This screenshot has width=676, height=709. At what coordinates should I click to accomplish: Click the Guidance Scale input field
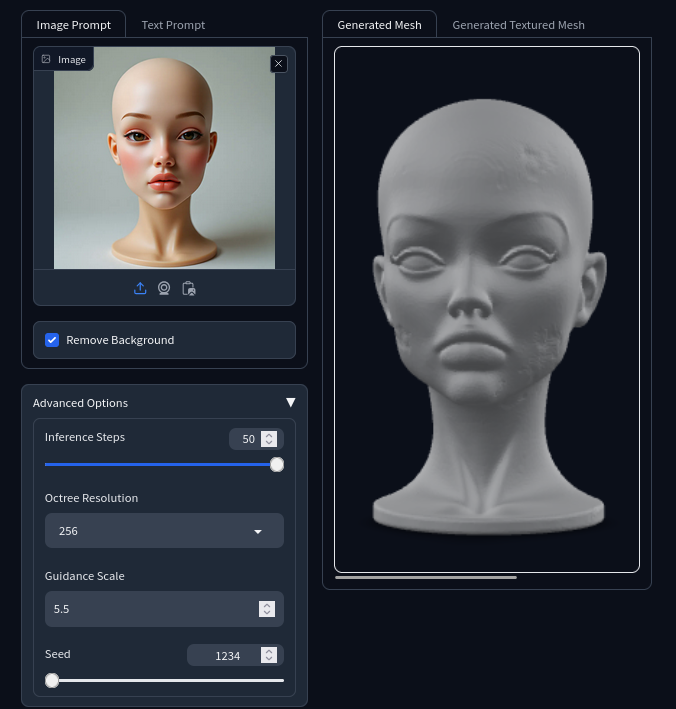(x=164, y=609)
